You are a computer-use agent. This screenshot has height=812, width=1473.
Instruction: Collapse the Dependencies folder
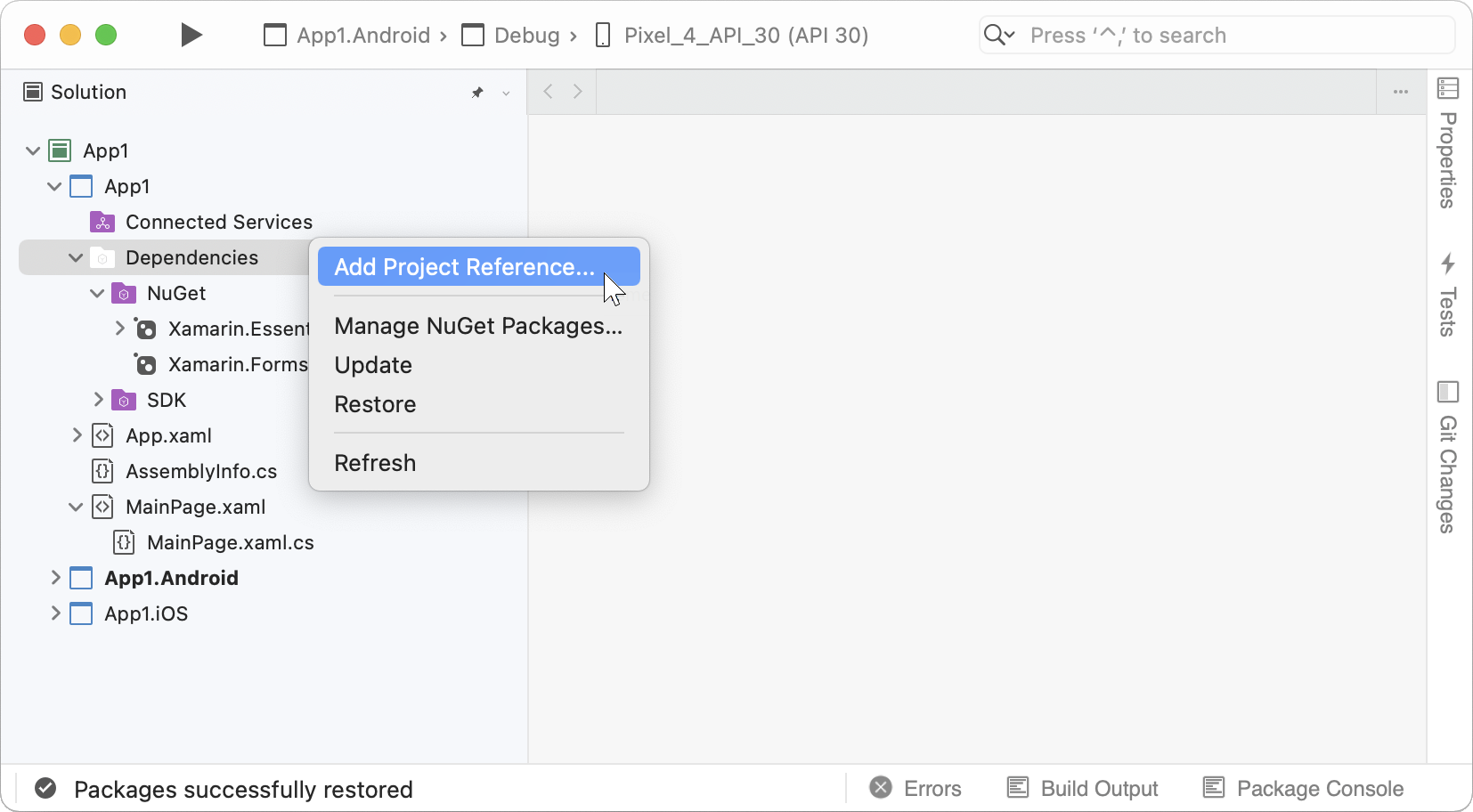coord(76,258)
